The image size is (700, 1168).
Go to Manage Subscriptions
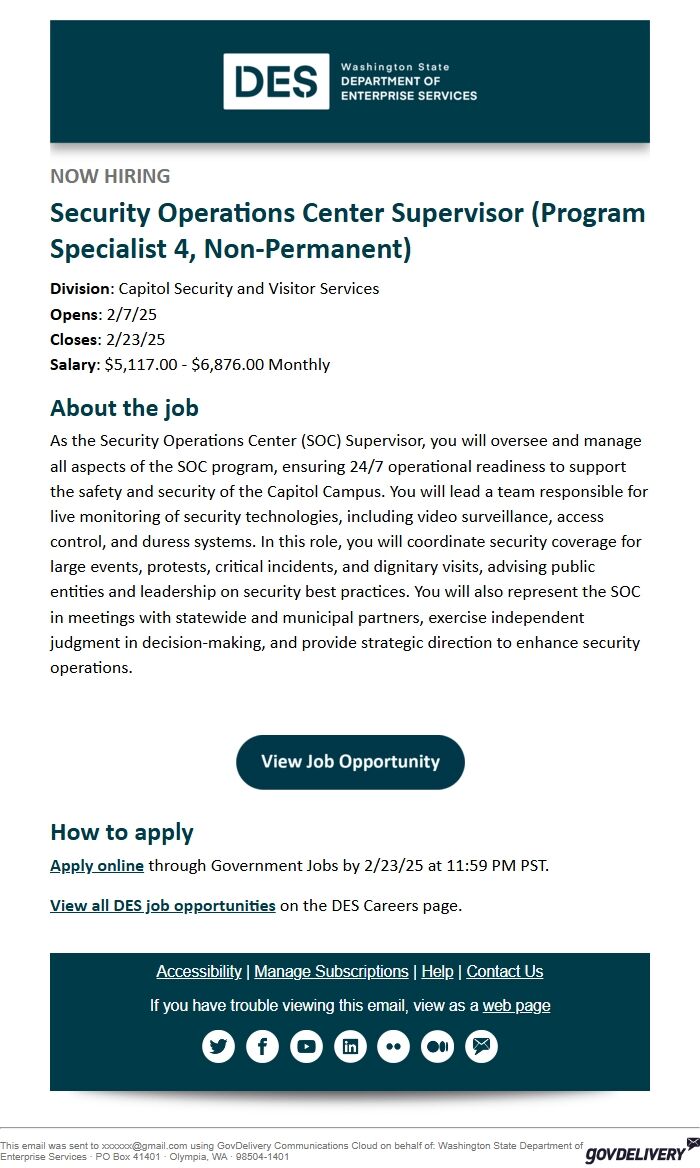pyautogui.click(x=331, y=971)
